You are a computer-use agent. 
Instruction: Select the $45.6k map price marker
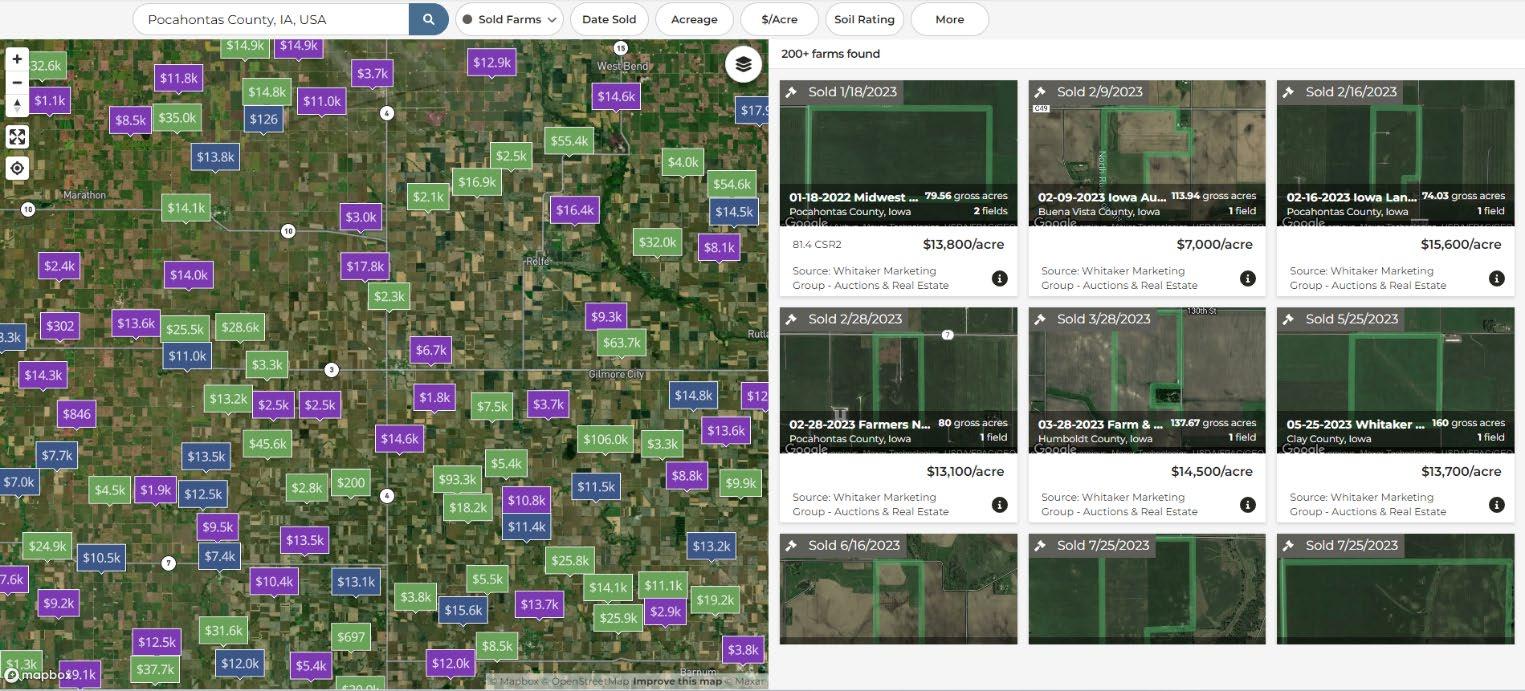(268, 443)
